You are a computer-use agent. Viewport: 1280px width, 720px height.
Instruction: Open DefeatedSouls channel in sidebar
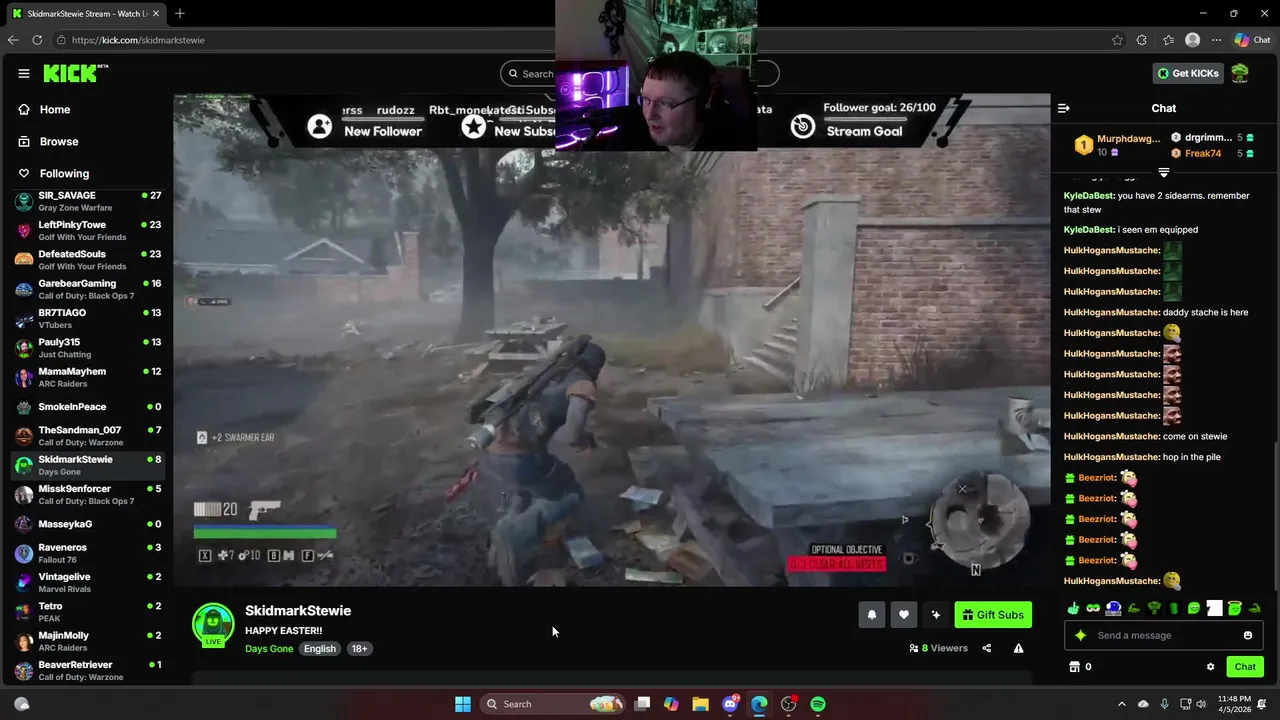point(87,260)
